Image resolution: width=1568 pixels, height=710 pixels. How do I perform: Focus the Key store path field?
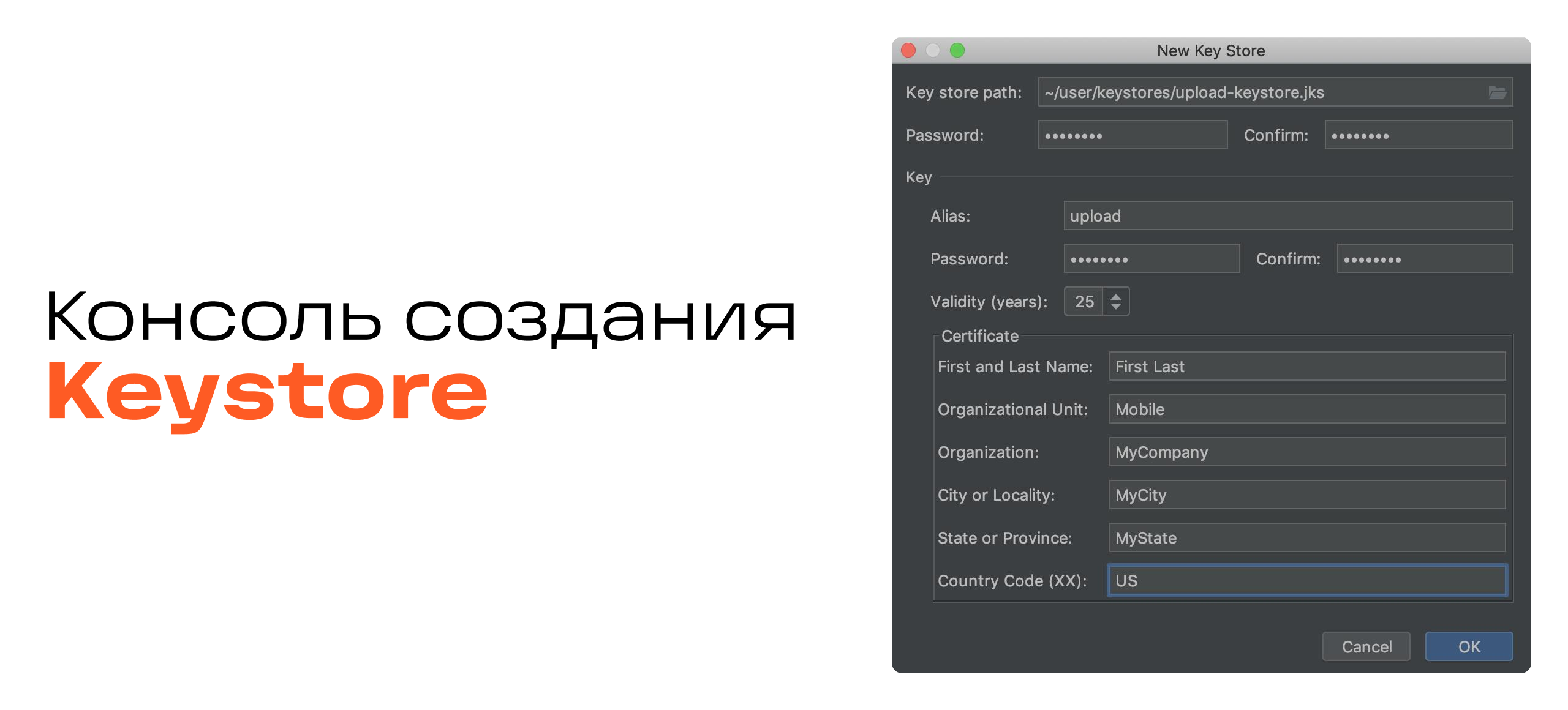pyautogui.click(x=1256, y=92)
